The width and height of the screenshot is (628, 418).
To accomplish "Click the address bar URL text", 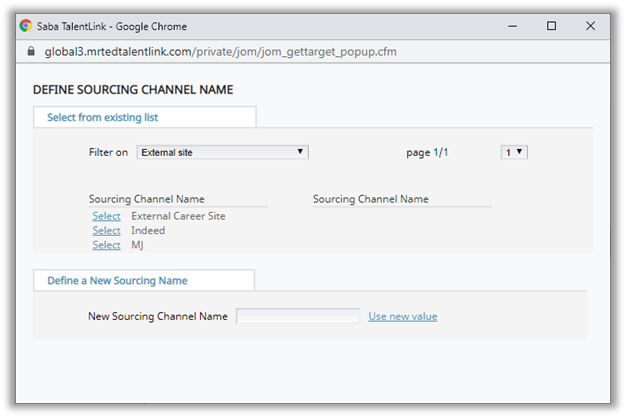I will [220, 52].
